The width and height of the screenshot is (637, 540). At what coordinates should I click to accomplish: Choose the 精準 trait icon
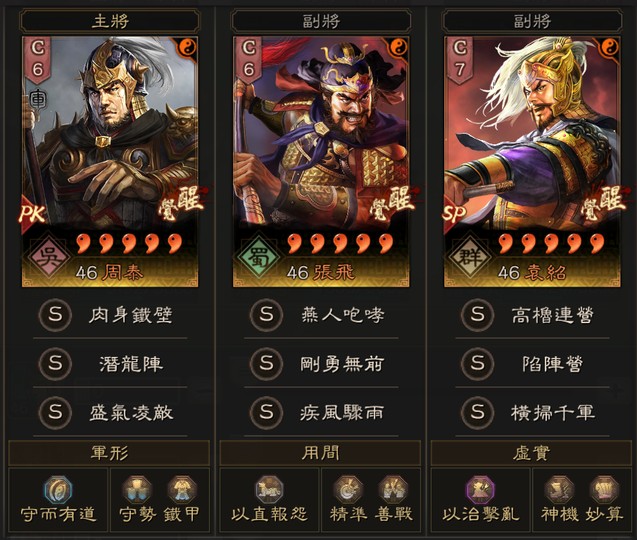(x=348, y=490)
